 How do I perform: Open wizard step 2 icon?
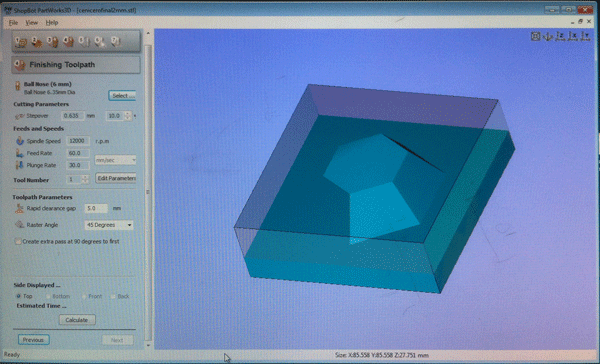[x=37, y=42]
